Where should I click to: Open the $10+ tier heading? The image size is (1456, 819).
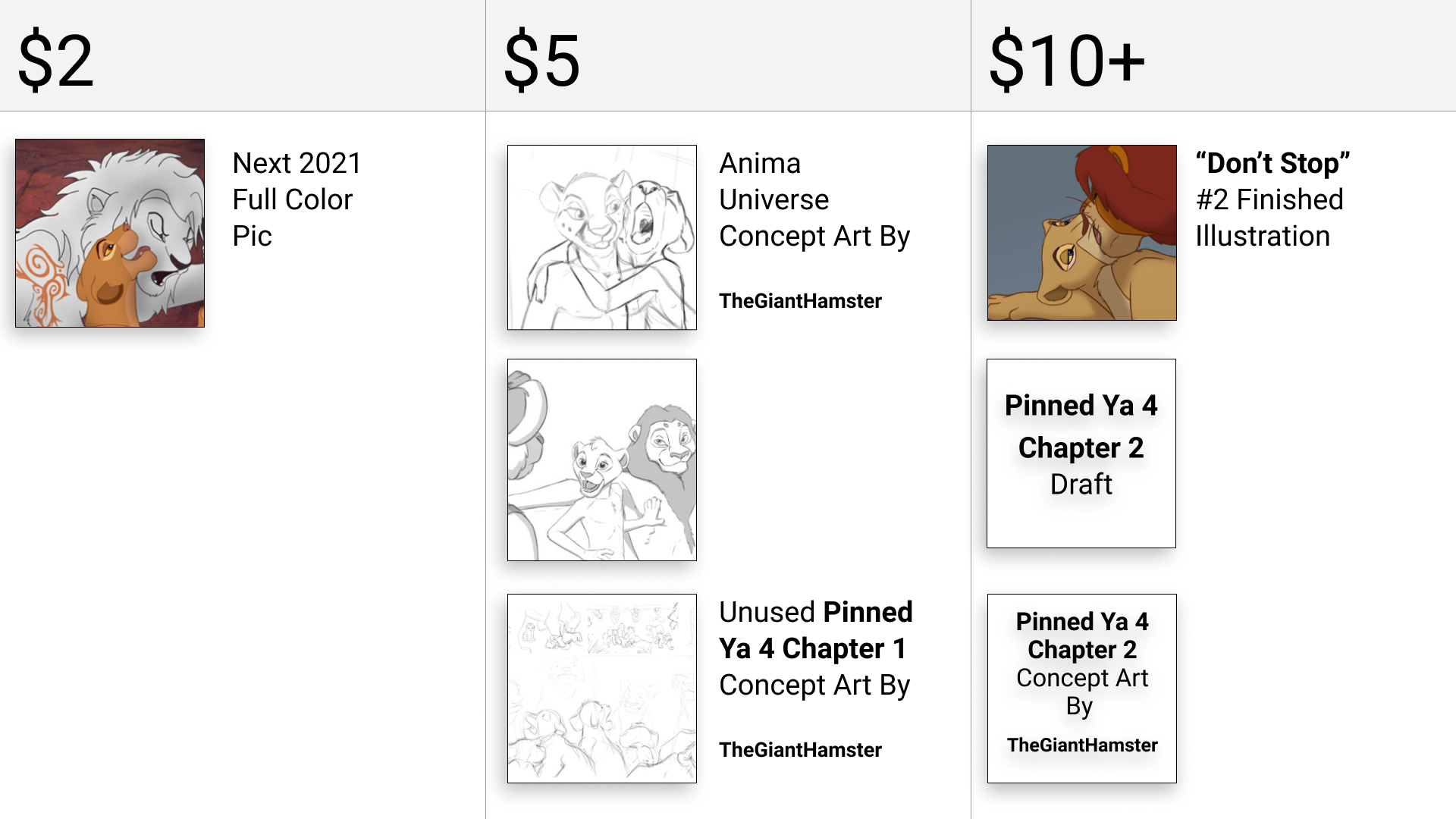point(1067,61)
